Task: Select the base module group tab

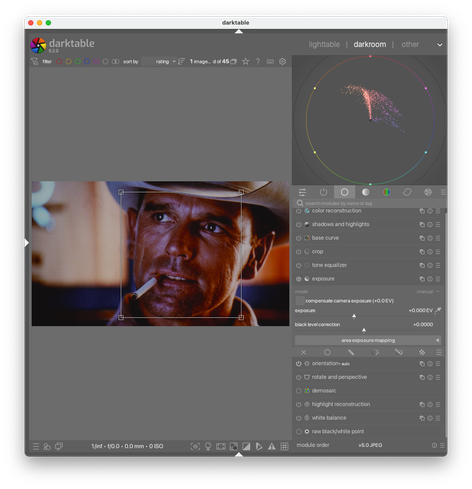Action: pyautogui.click(x=344, y=192)
